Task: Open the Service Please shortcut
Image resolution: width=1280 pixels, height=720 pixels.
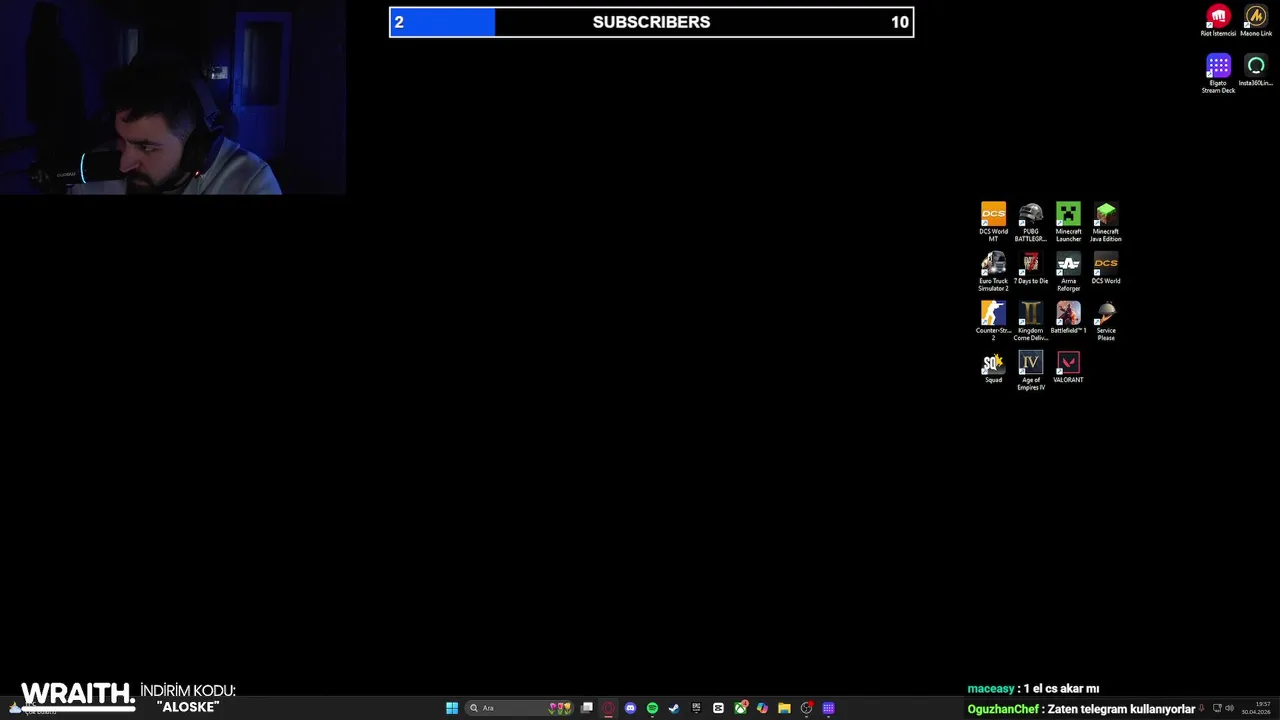Action: coord(1106,321)
